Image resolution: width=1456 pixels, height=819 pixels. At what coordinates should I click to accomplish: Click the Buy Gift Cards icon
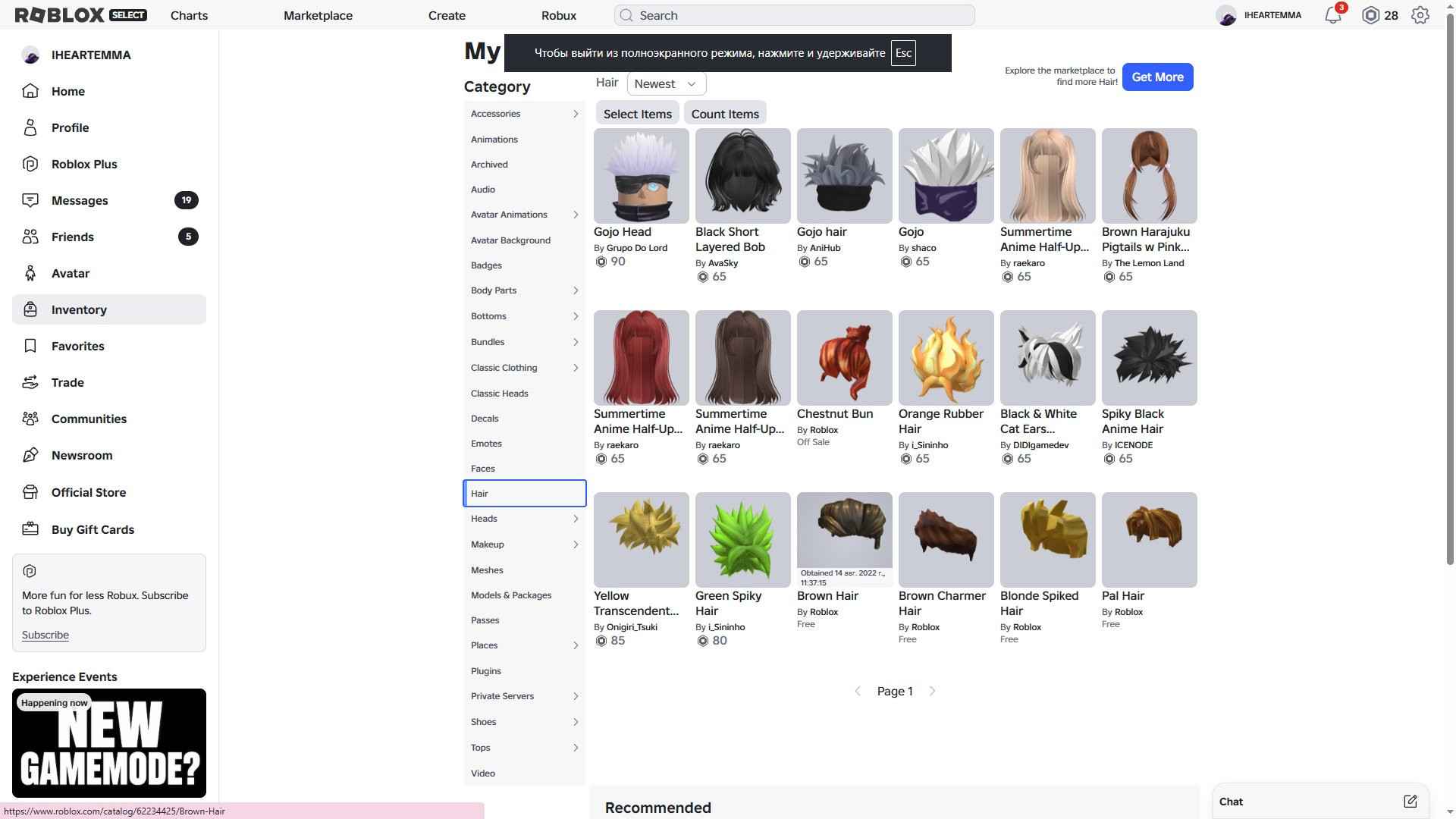(30, 529)
